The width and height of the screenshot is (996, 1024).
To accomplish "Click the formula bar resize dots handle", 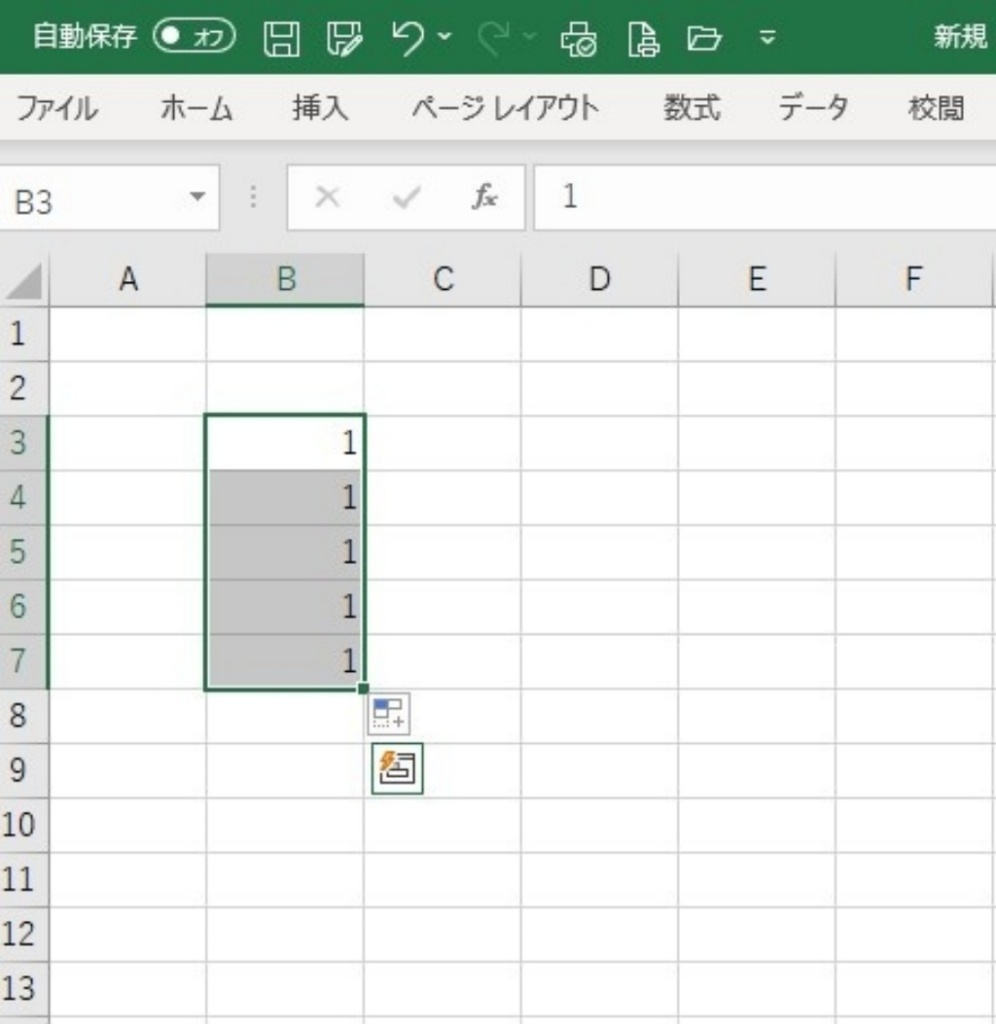I will [x=253, y=197].
